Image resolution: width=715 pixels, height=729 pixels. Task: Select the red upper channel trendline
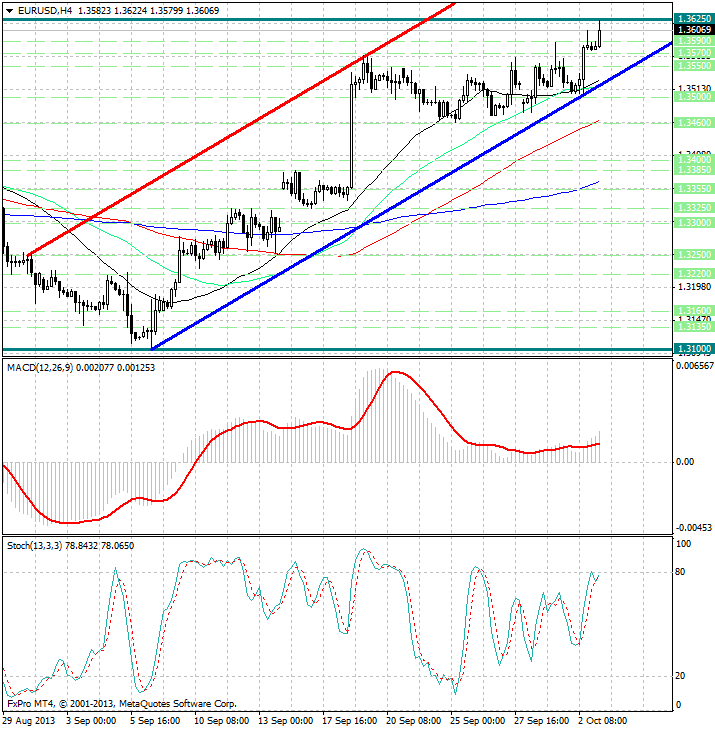(242, 130)
